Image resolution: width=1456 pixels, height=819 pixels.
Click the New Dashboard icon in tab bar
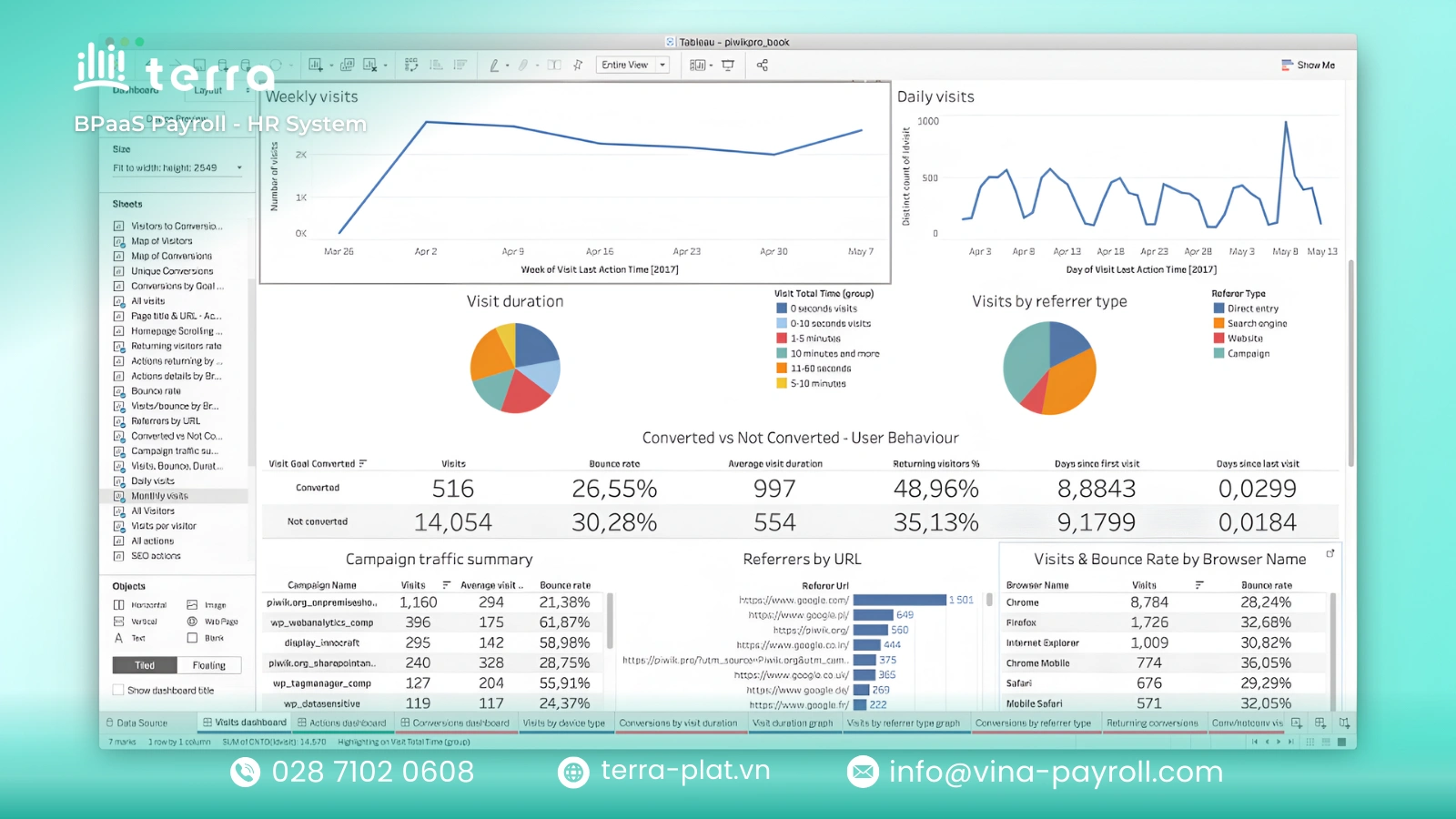pyautogui.click(x=1320, y=723)
